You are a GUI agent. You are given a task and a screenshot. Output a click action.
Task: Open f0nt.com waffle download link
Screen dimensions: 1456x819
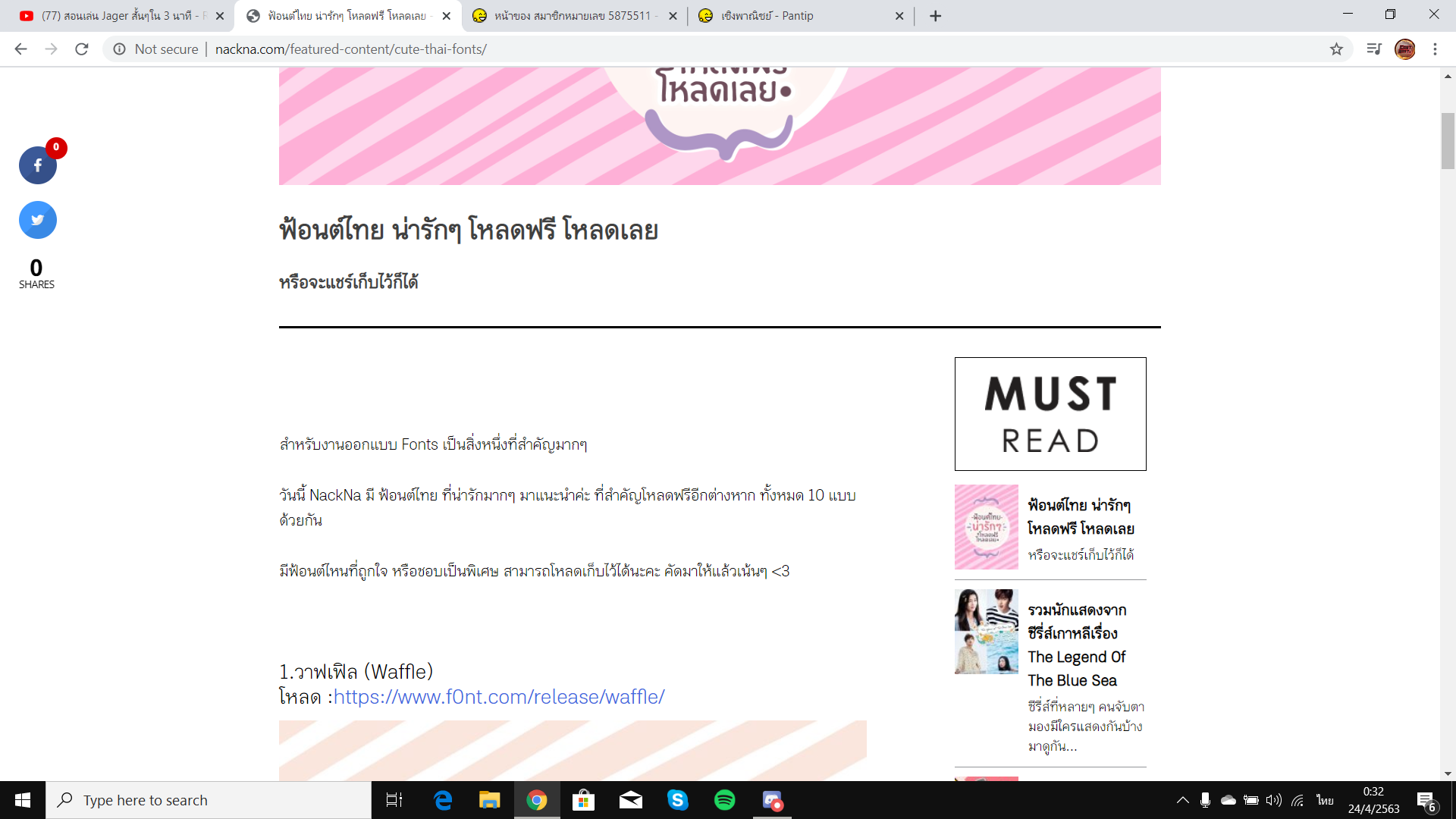tap(499, 697)
